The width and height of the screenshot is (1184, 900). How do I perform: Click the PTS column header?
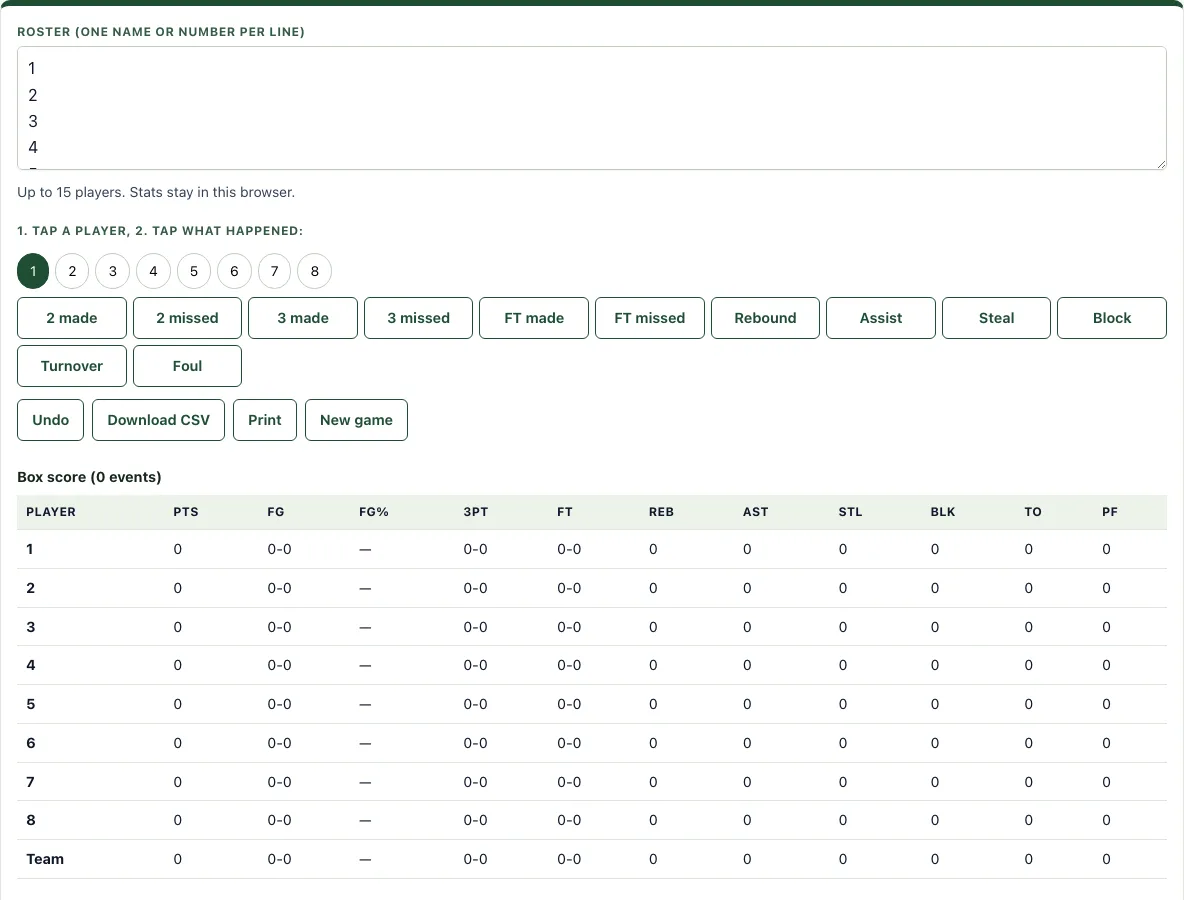pyautogui.click(x=186, y=512)
